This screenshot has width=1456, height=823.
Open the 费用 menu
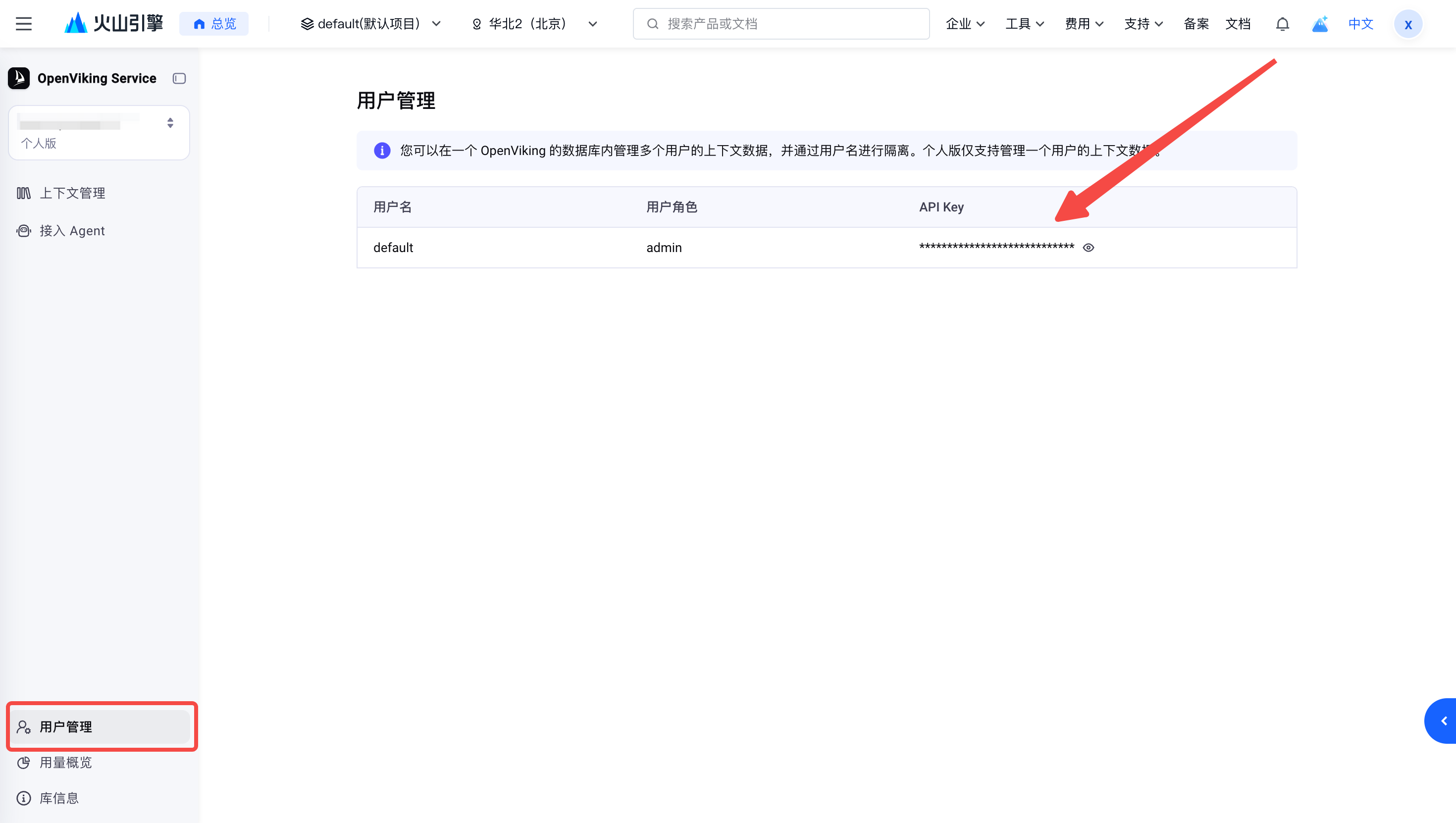[1084, 24]
